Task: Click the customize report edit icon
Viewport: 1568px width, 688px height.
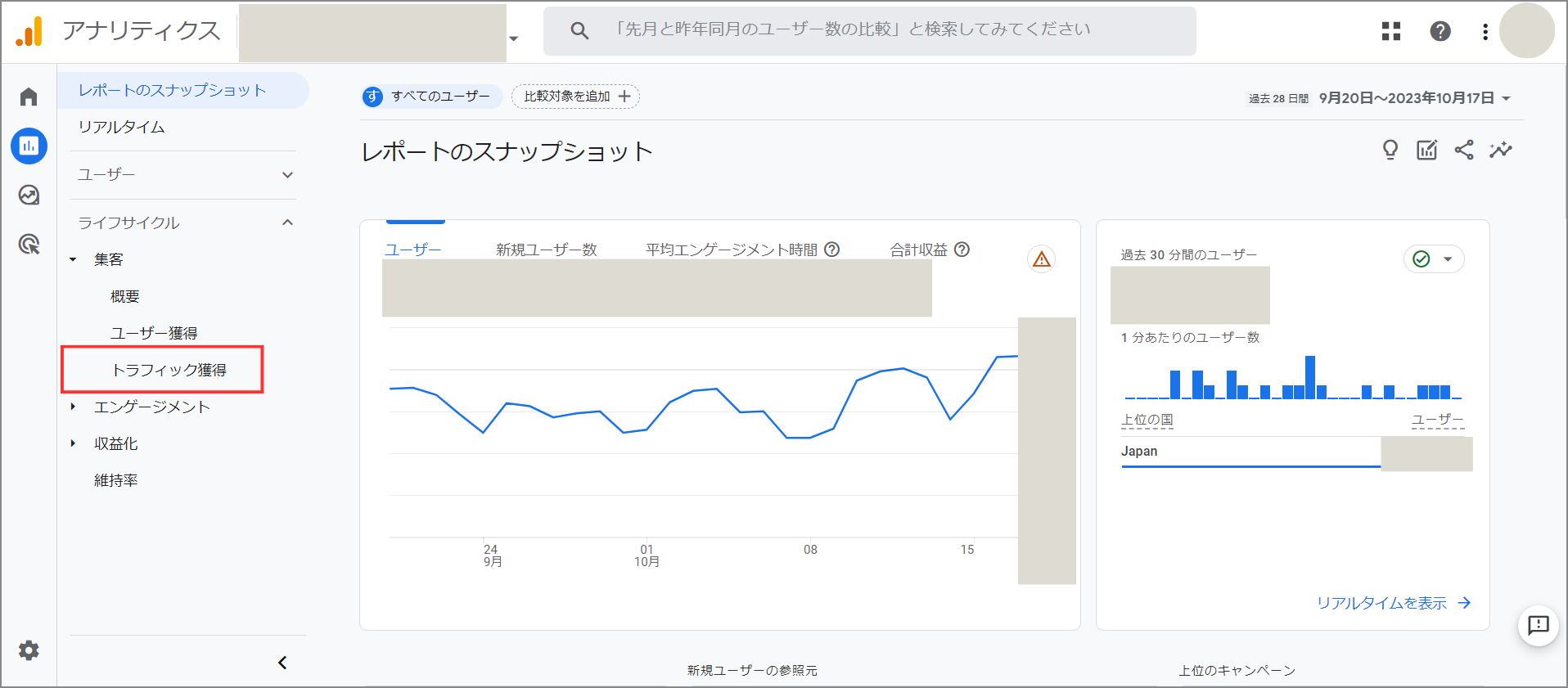Action: click(x=1426, y=150)
